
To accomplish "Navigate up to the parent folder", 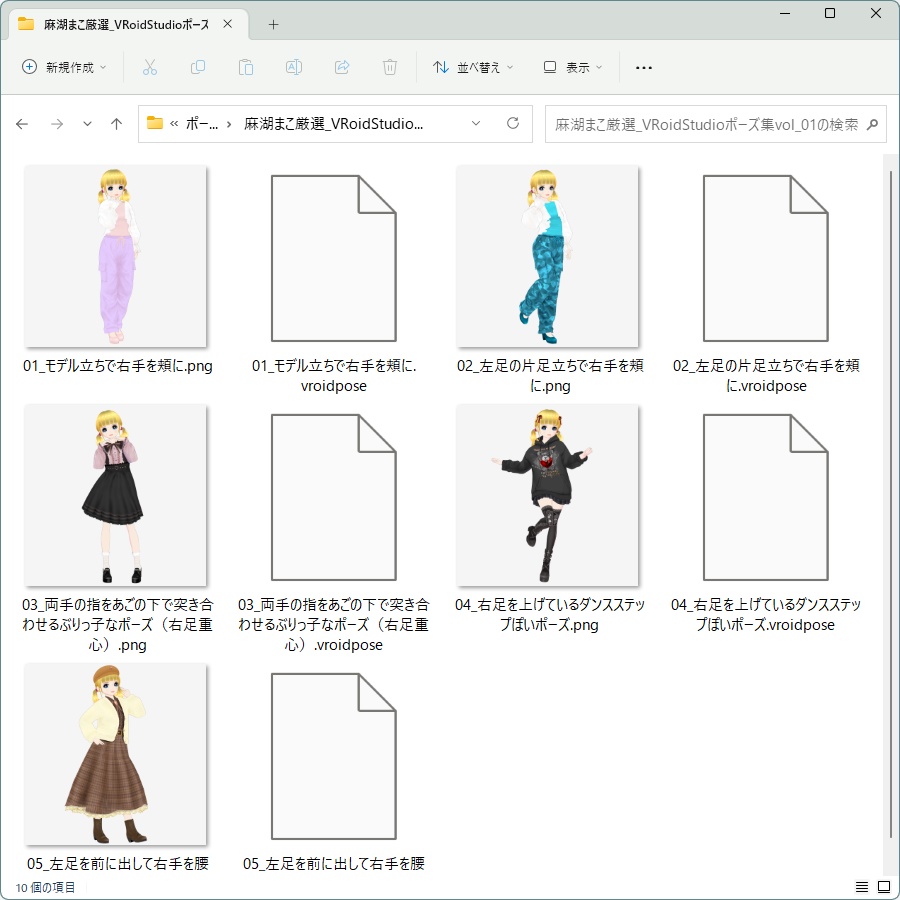I will tap(116, 123).
